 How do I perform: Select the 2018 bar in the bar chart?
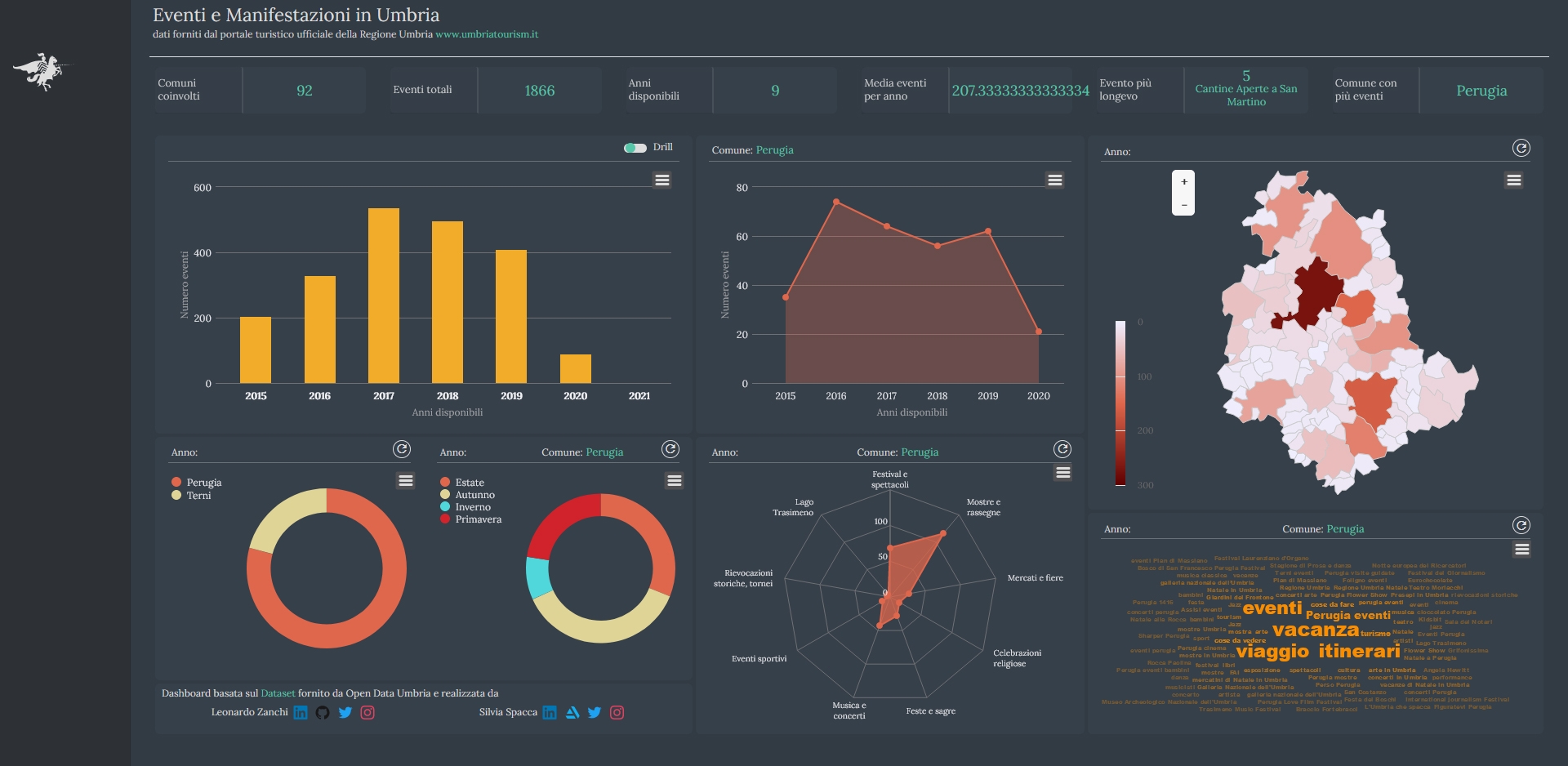pos(448,302)
